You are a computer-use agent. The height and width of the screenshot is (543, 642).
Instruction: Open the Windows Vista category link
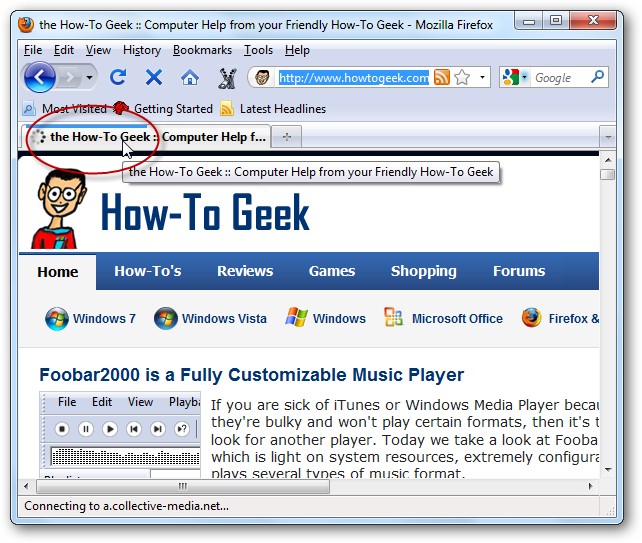click(x=224, y=319)
